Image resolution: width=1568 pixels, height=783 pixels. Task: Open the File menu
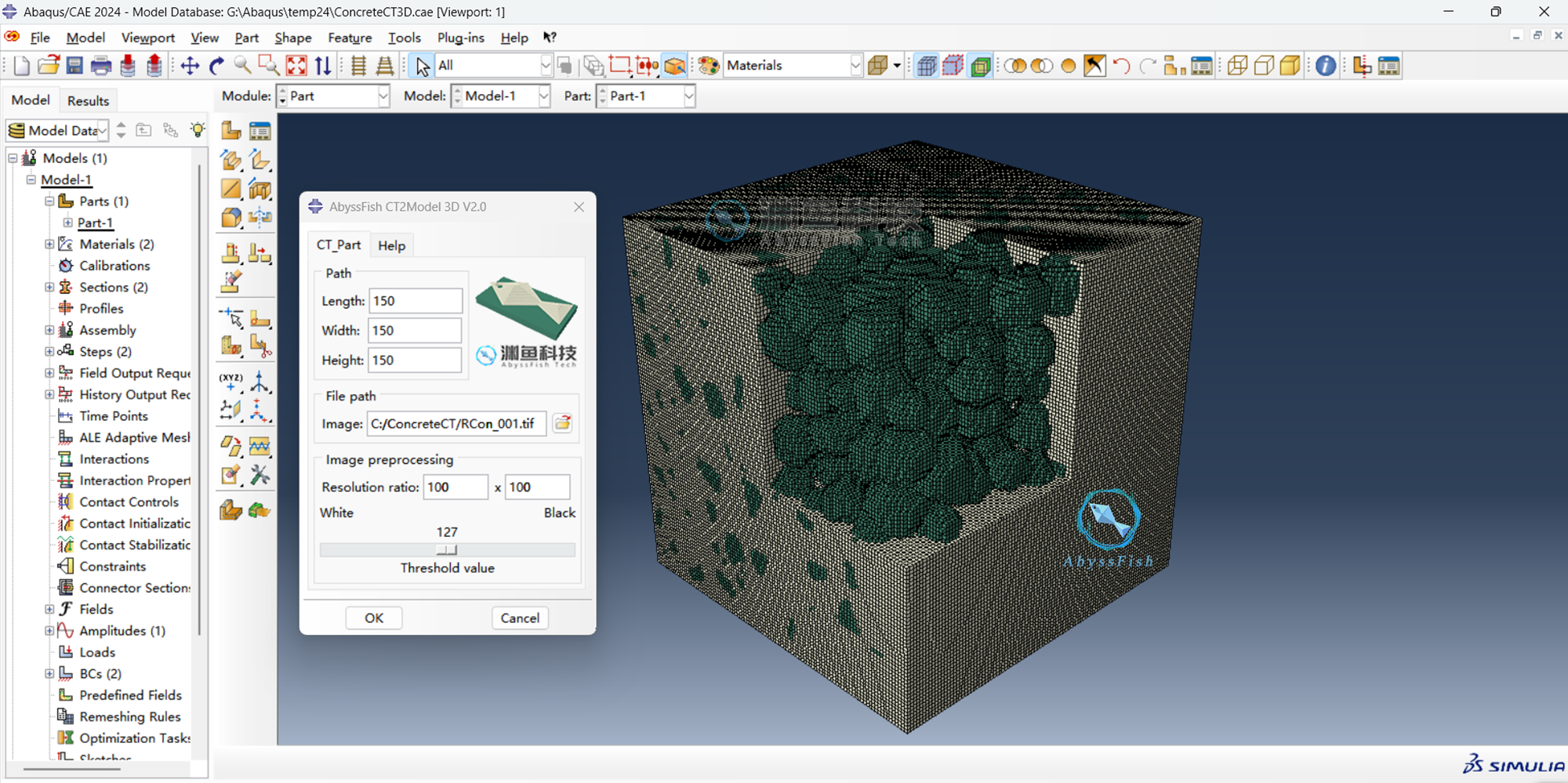point(40,38)
